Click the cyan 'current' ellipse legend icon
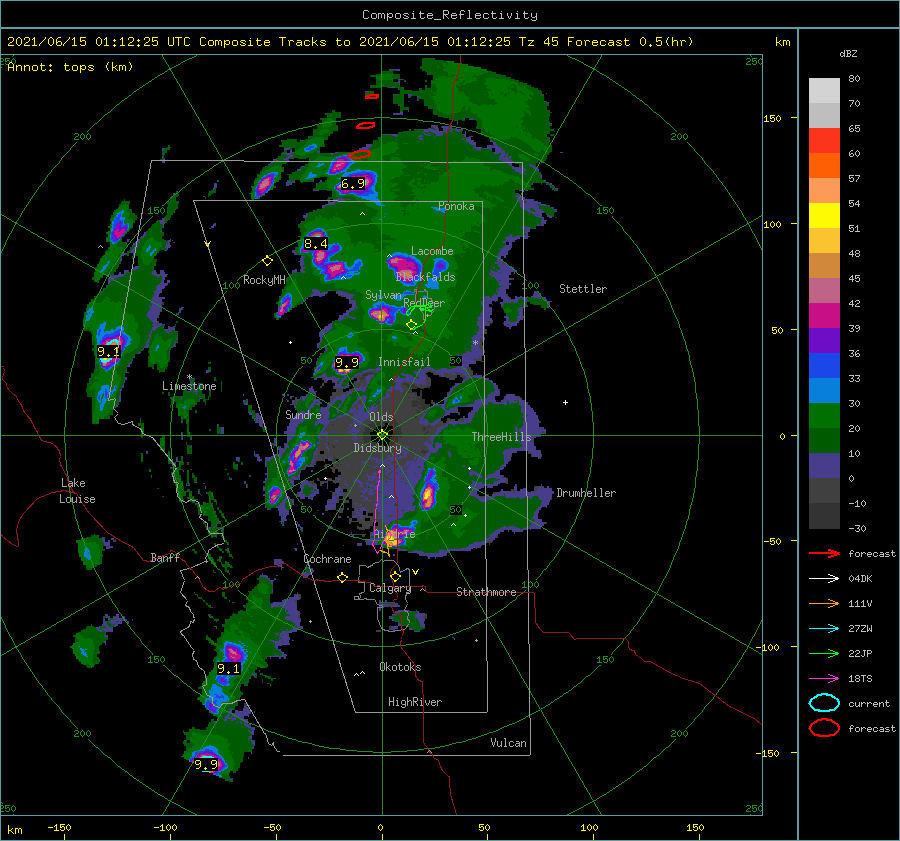 pos(824,703)
